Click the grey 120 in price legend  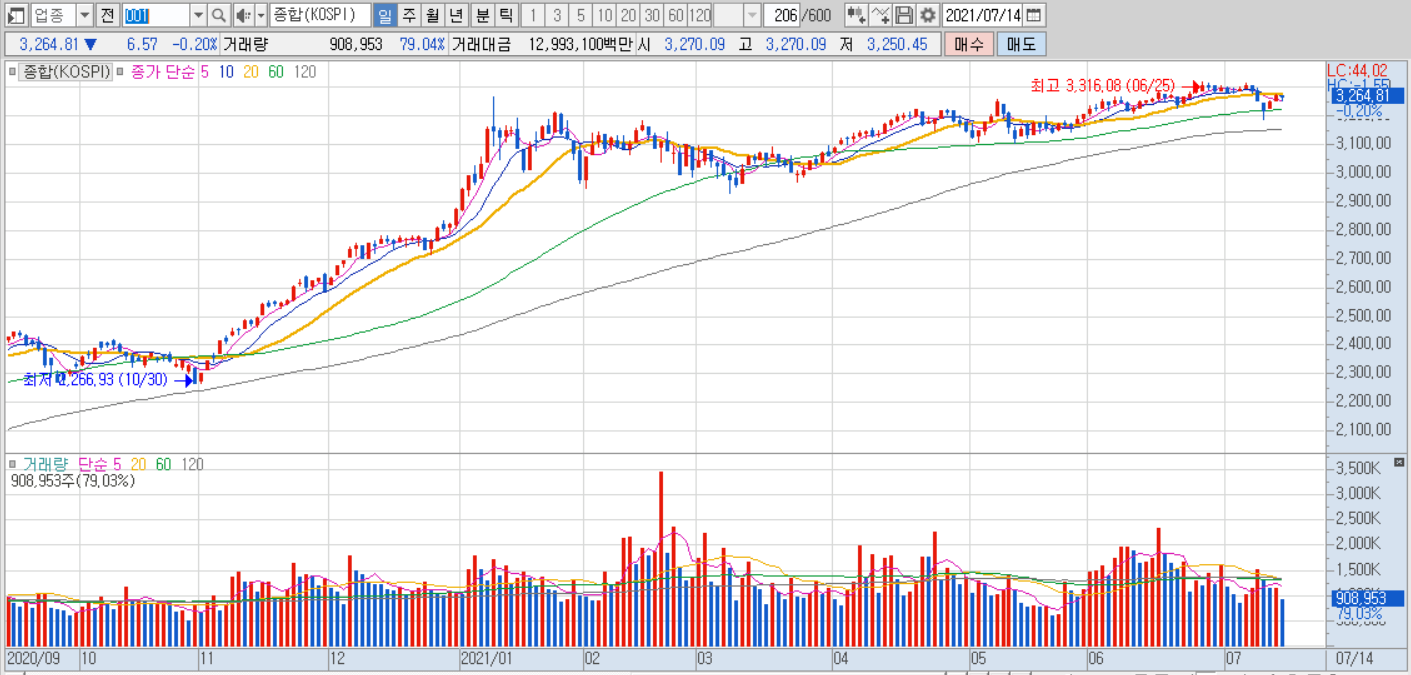point(305,72)
